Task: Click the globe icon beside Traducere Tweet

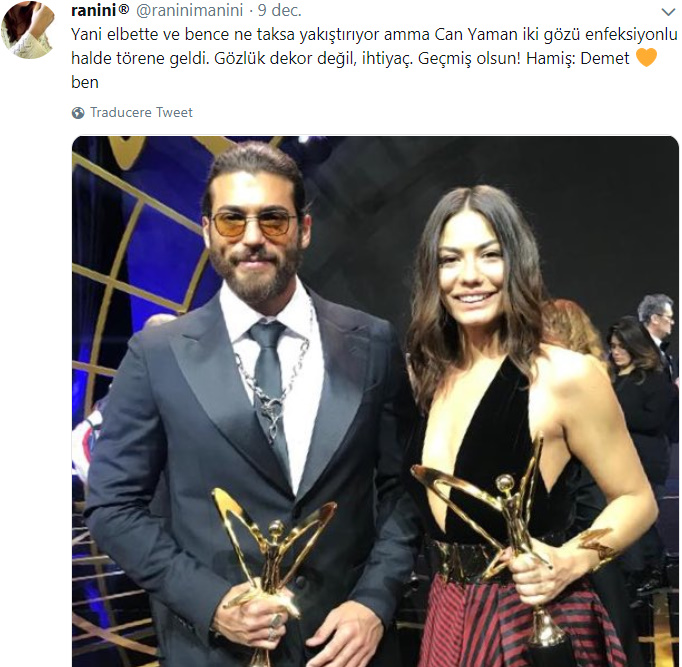Action: [78, 113]
